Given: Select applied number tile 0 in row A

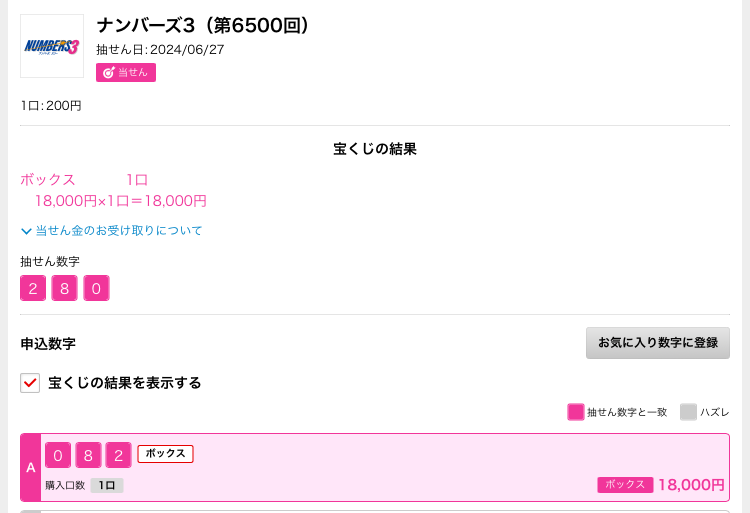Looking at the screenshot, I should click(58, 455).
